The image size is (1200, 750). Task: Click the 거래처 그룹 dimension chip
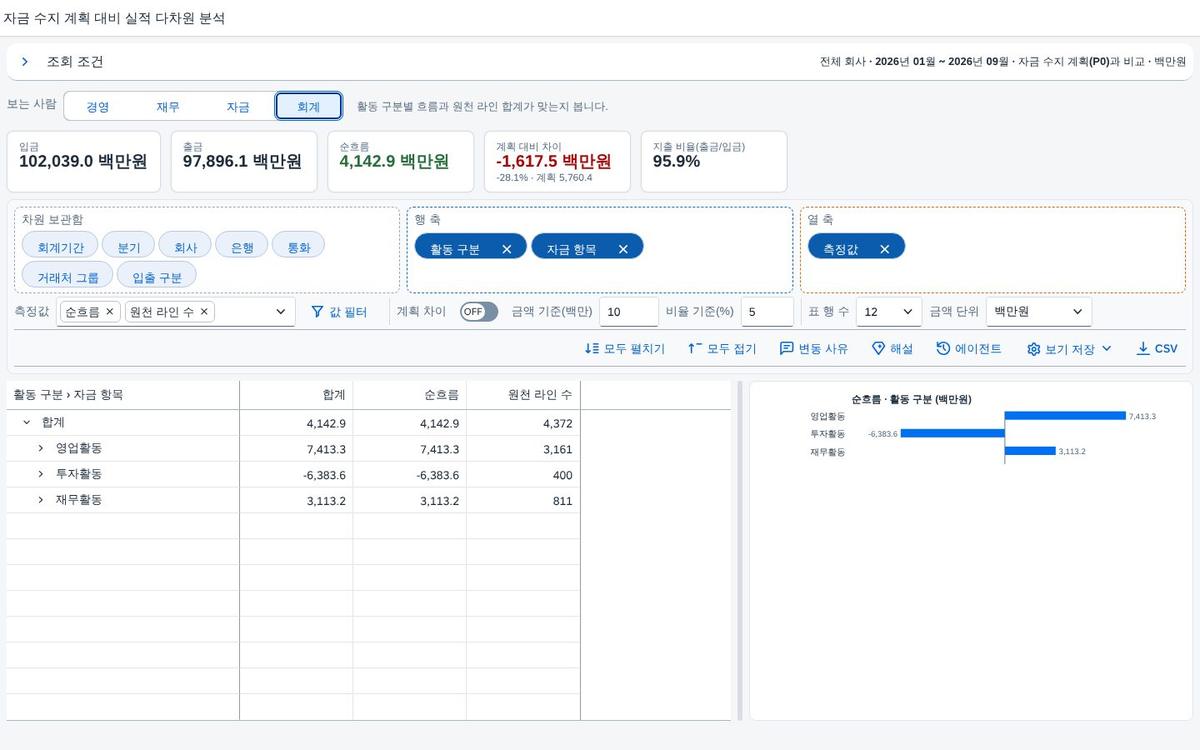(x=67, y=277)
